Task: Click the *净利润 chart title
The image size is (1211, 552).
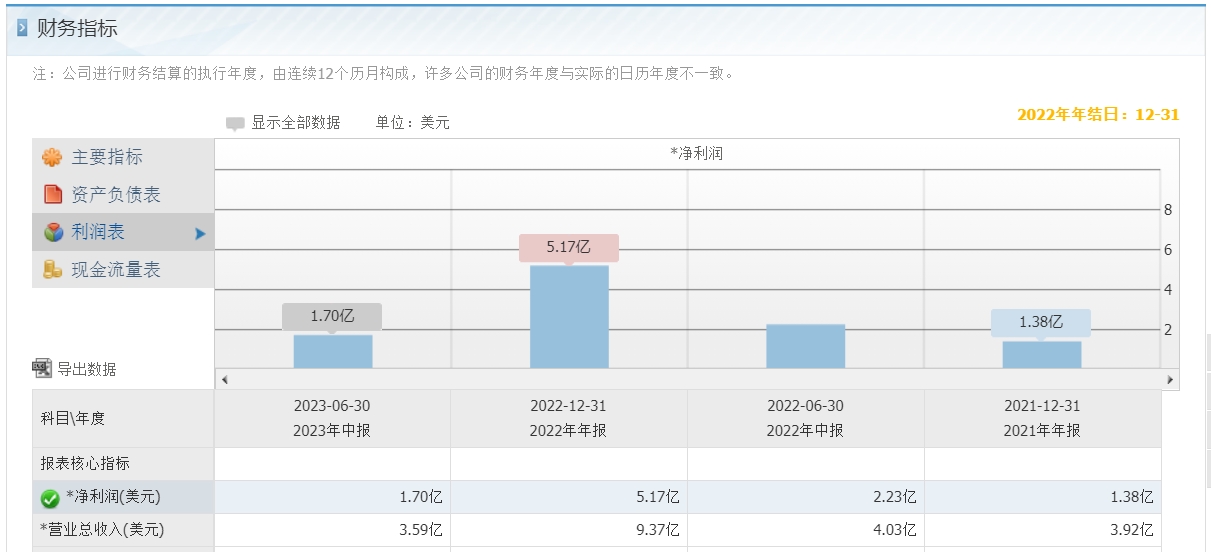Action: 697,153
